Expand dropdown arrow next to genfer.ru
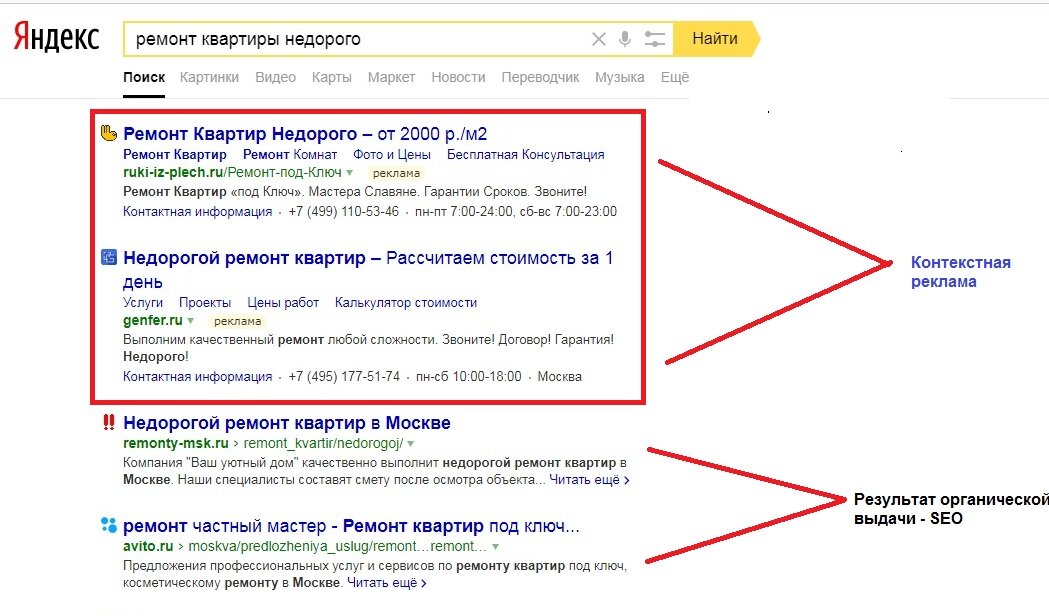This screenshot has height=616, width=1049. [191, 321]
